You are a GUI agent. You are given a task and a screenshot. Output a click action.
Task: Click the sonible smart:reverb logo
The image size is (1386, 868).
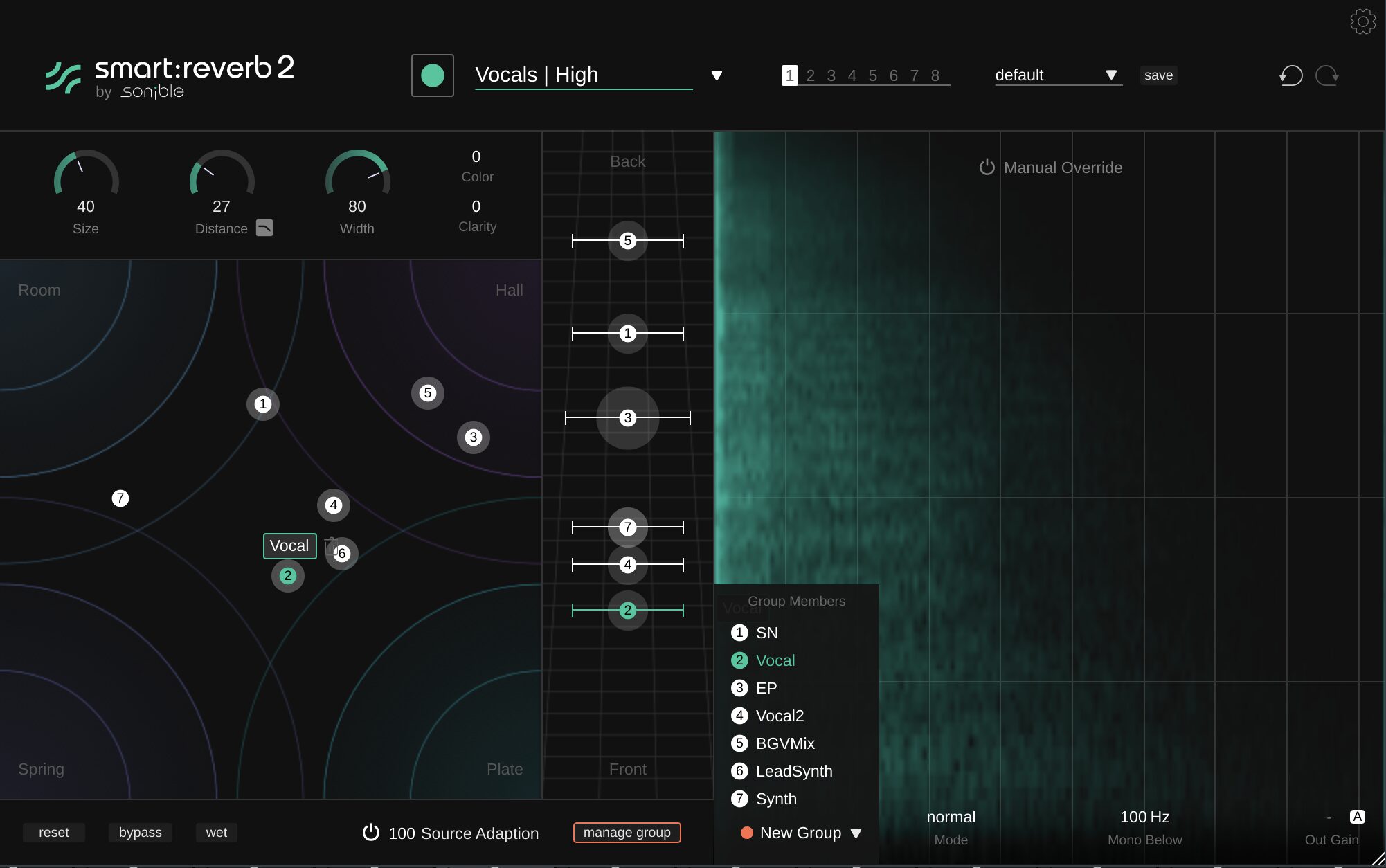point(170,76)
